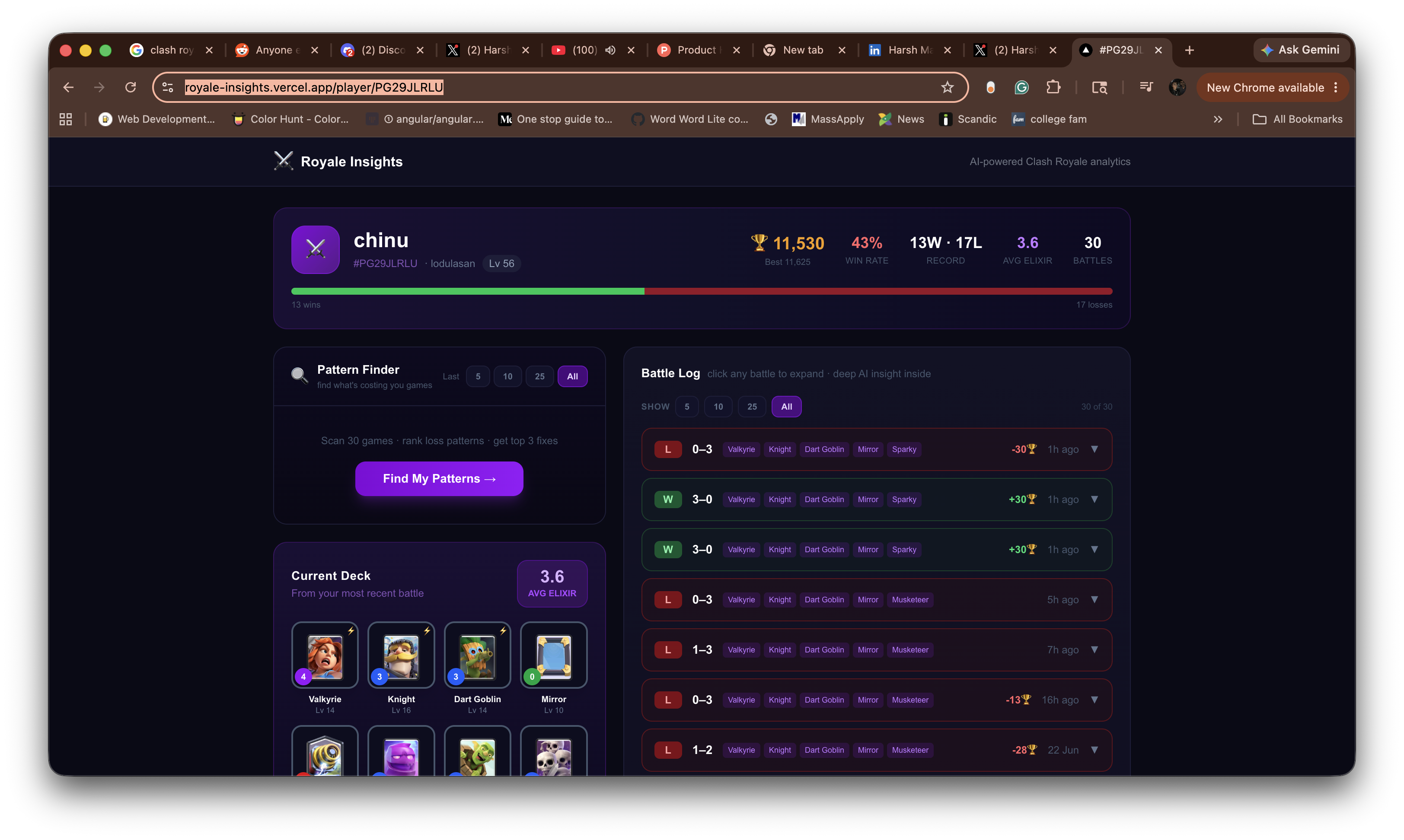Show 5 battles in Battle Log
This screenshot has width=1404, height=840.
click(x=687, y=407)
